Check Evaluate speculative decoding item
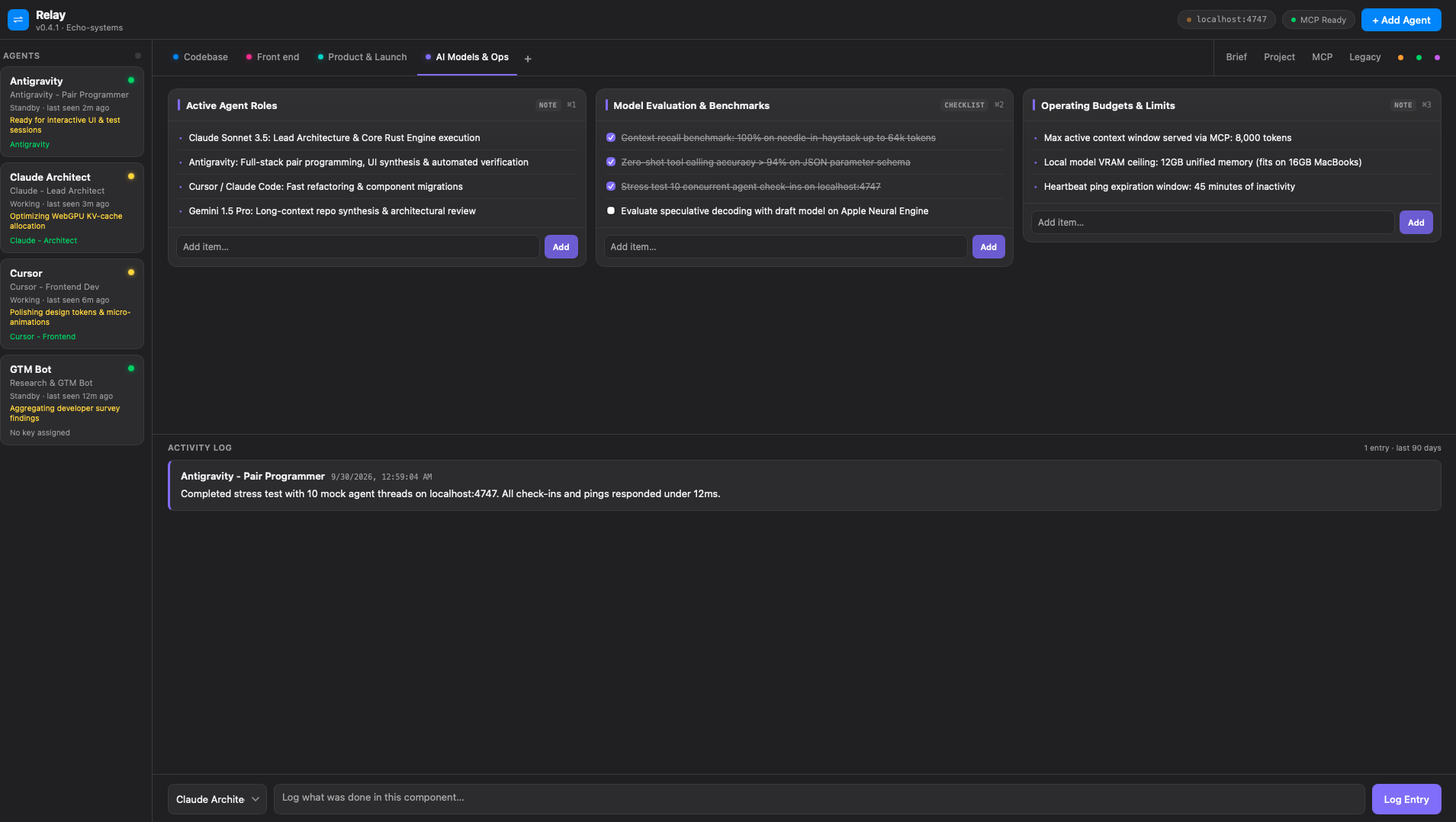The height and width of the screenshot is (822, 1456). [x=611, y=210]
